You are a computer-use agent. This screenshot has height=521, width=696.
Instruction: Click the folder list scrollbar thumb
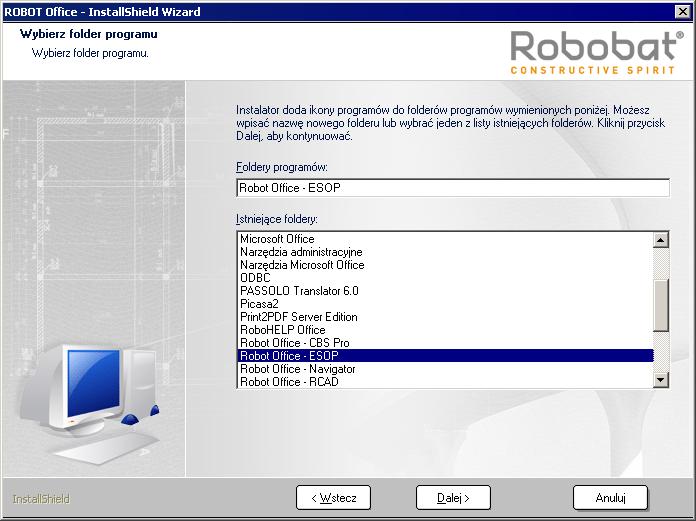[661, 306]
